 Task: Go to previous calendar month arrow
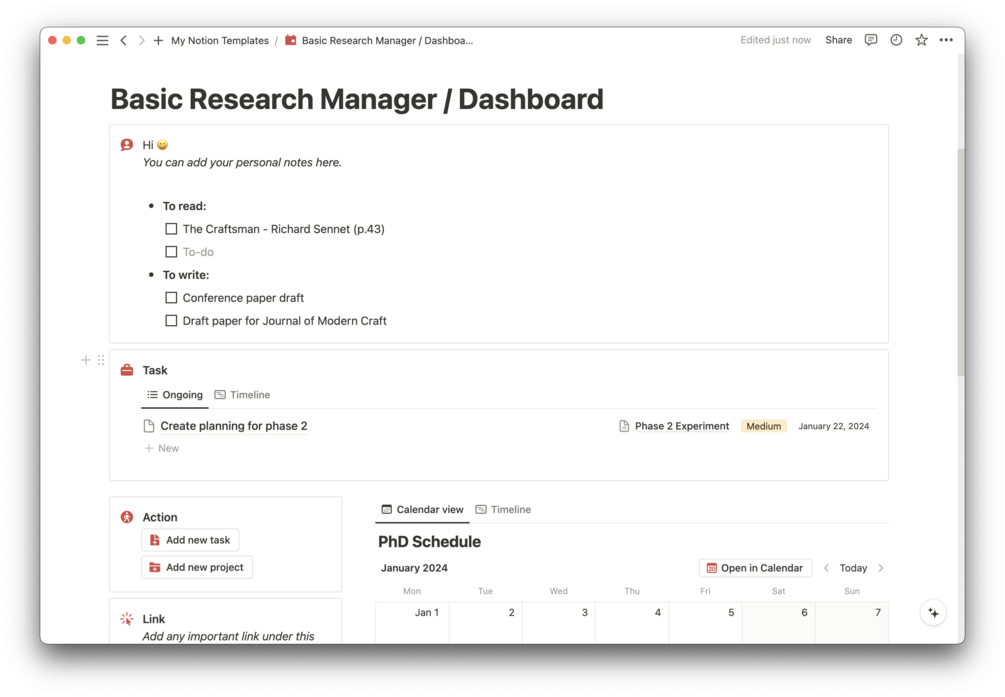coord(826,568)
